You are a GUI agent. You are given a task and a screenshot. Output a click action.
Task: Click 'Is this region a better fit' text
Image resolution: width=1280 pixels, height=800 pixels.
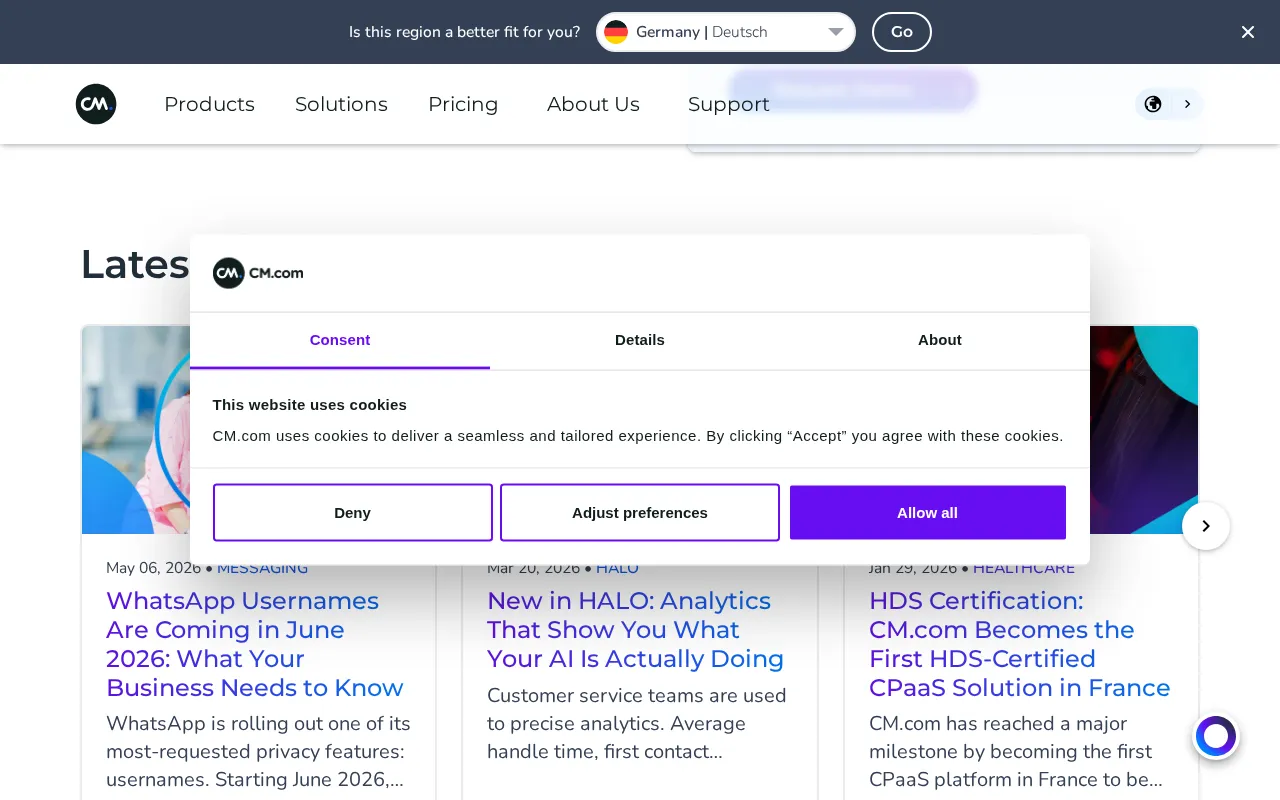click(x=464, y=32)
